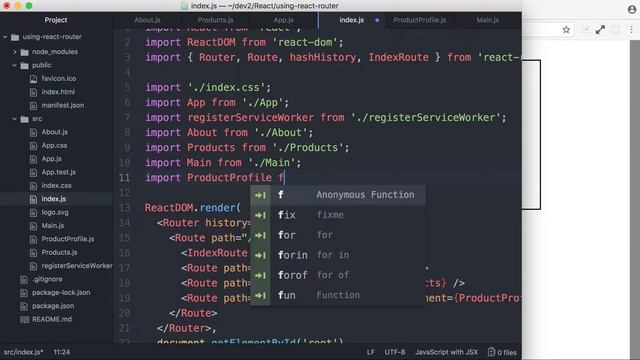Click the public folder icon

point(24,65)
